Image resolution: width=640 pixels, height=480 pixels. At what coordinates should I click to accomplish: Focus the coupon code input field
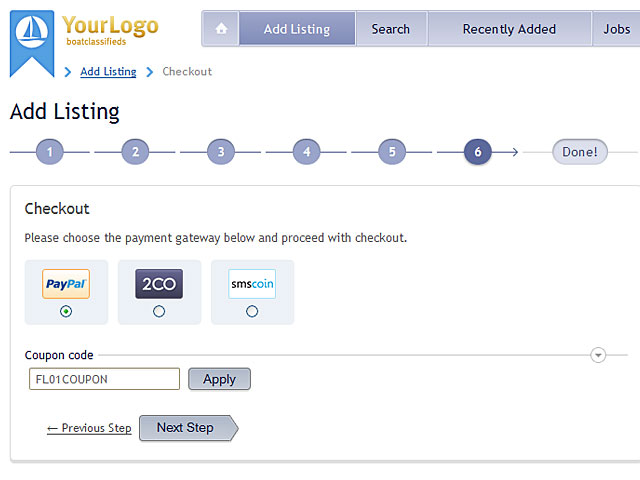pyautogui.click(x=104, y=379)
